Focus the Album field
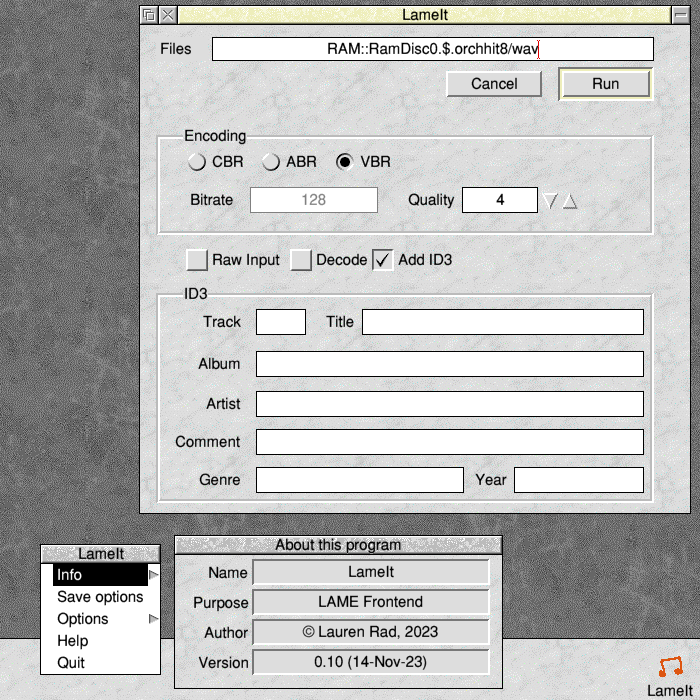Screen dimensions: 700x700 [450, 364]
